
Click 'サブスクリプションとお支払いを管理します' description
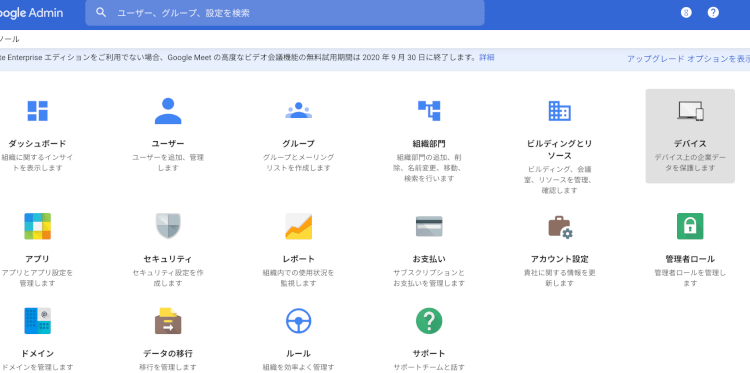point(429,278)
